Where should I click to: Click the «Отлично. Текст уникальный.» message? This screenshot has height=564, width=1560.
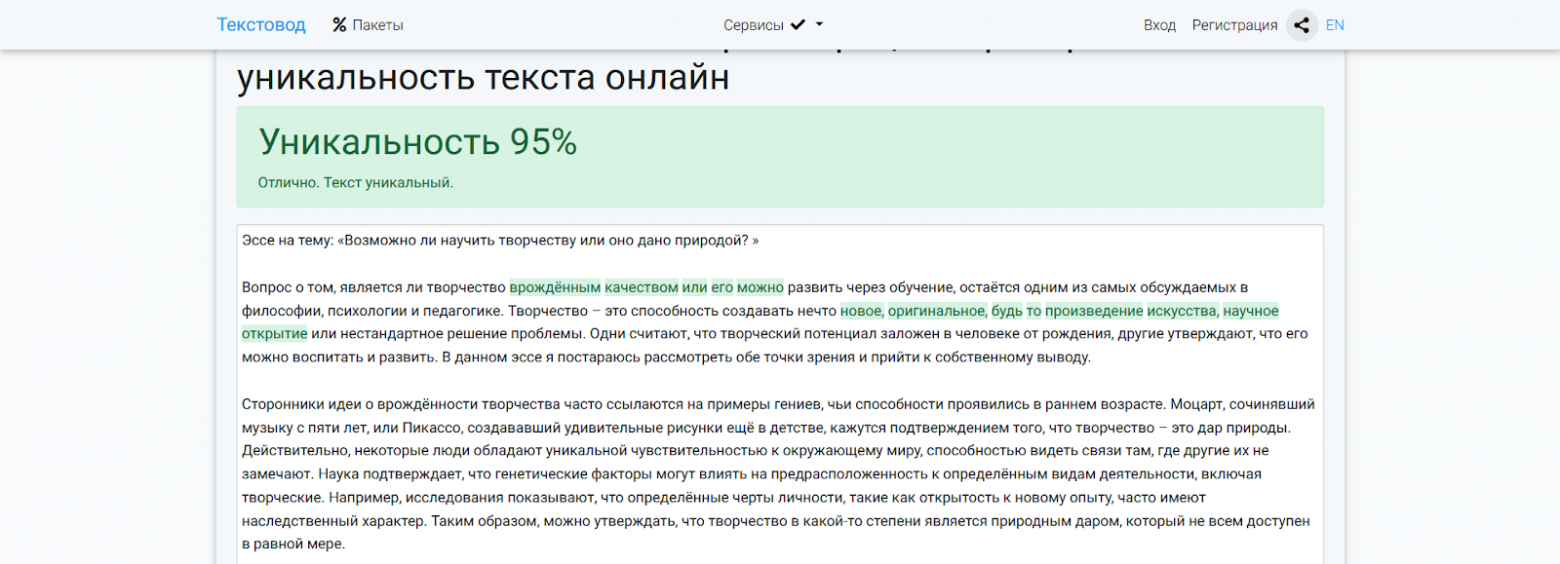pyautogui.click(x=355, y=183)
